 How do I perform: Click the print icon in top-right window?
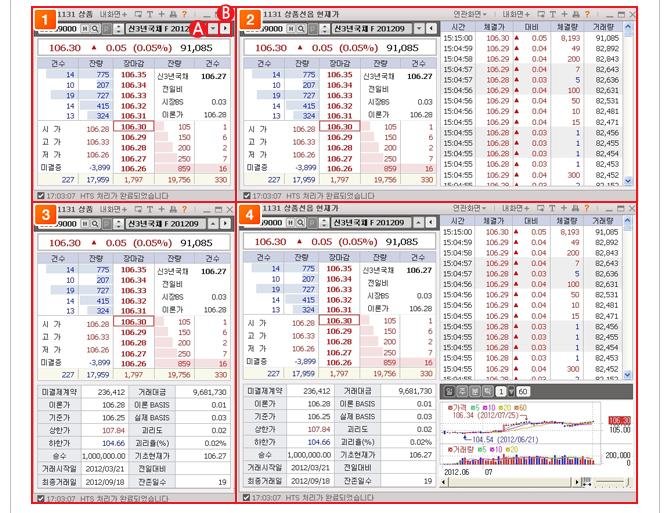576,15
